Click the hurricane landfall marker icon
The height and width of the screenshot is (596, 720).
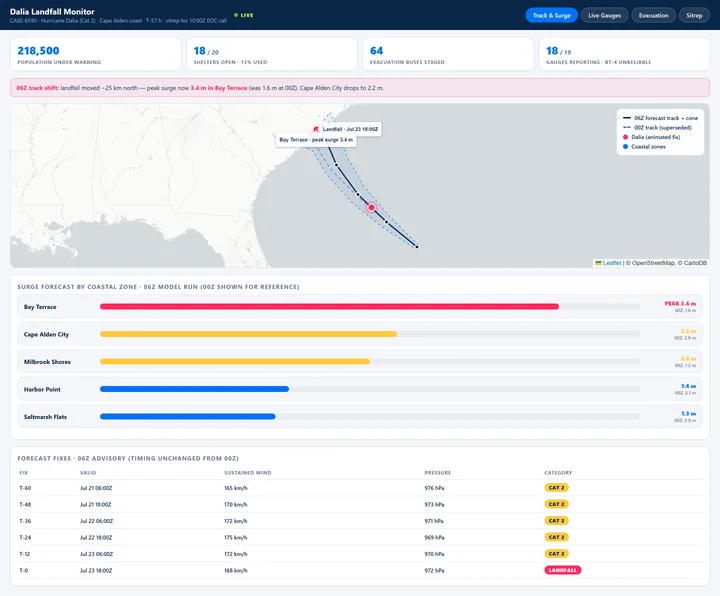point(316,129)
